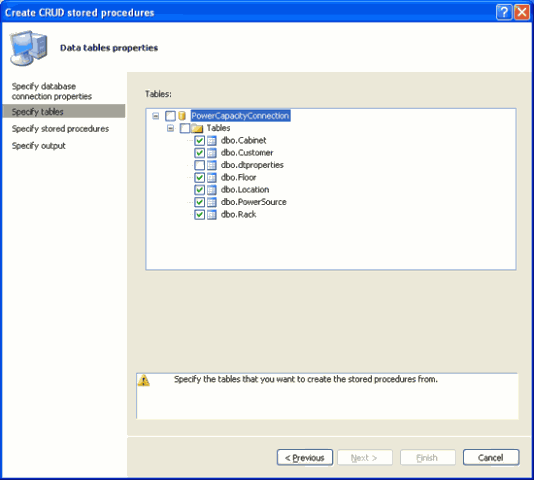Go to the Specify stored procedures step
Viewport: 534px width, 480px height.
click(60, 129)
